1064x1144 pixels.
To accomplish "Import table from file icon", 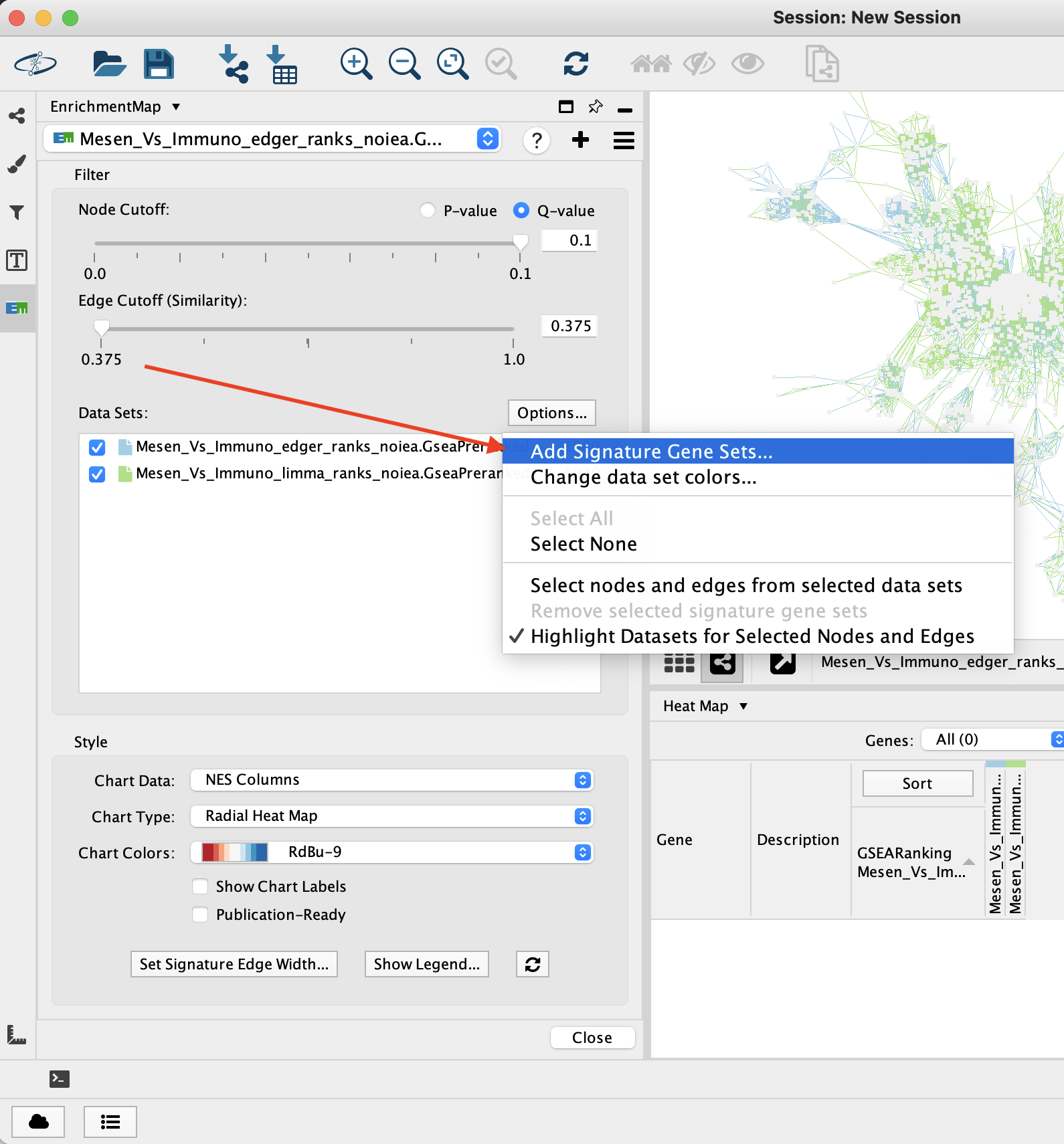I will click(282, 64).
